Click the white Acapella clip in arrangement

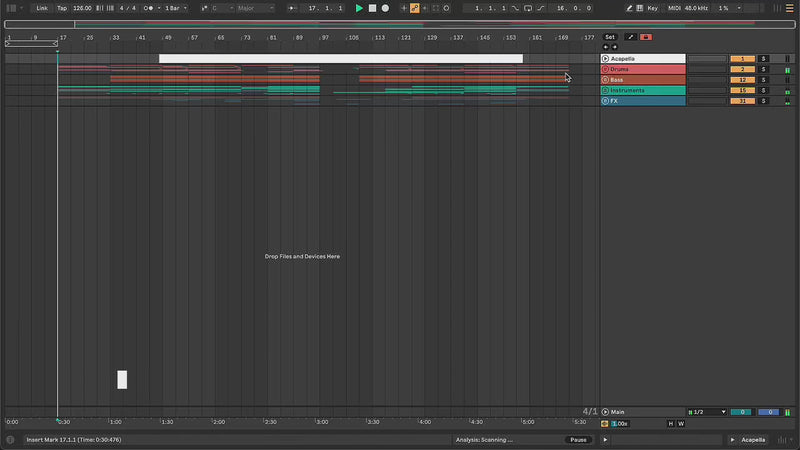[340, 59]
